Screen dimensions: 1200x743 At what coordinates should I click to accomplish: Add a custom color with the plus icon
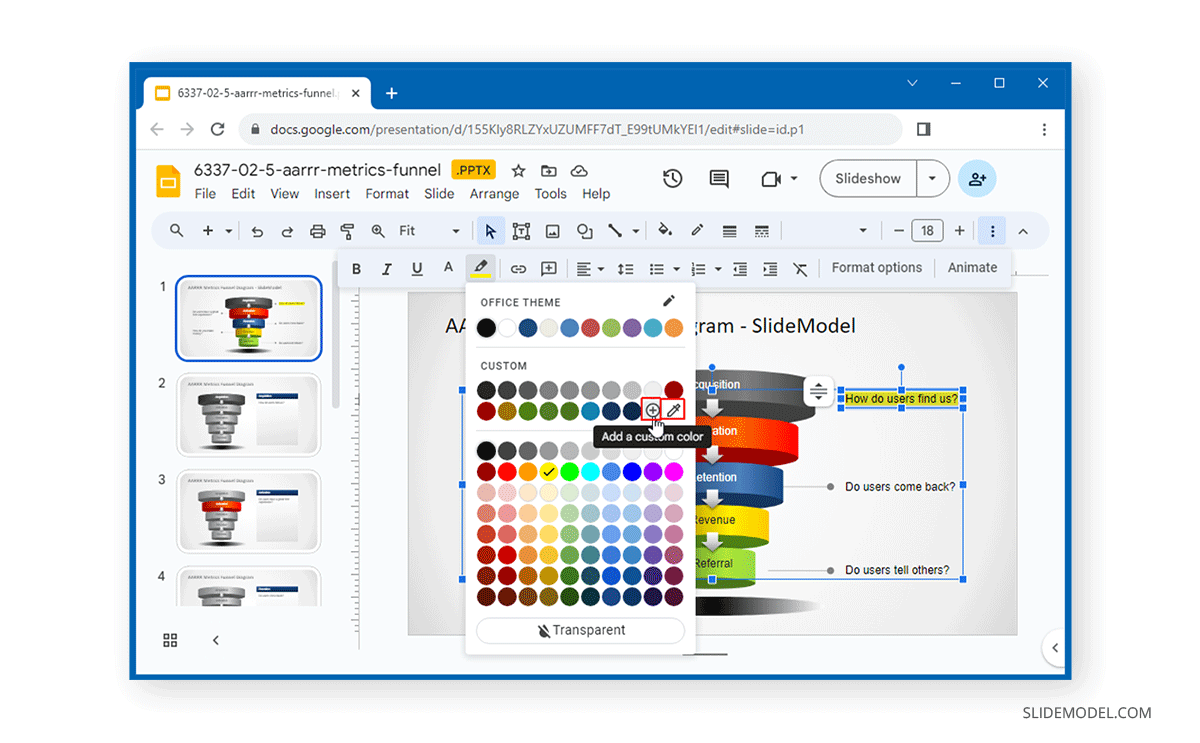point(653,410)
